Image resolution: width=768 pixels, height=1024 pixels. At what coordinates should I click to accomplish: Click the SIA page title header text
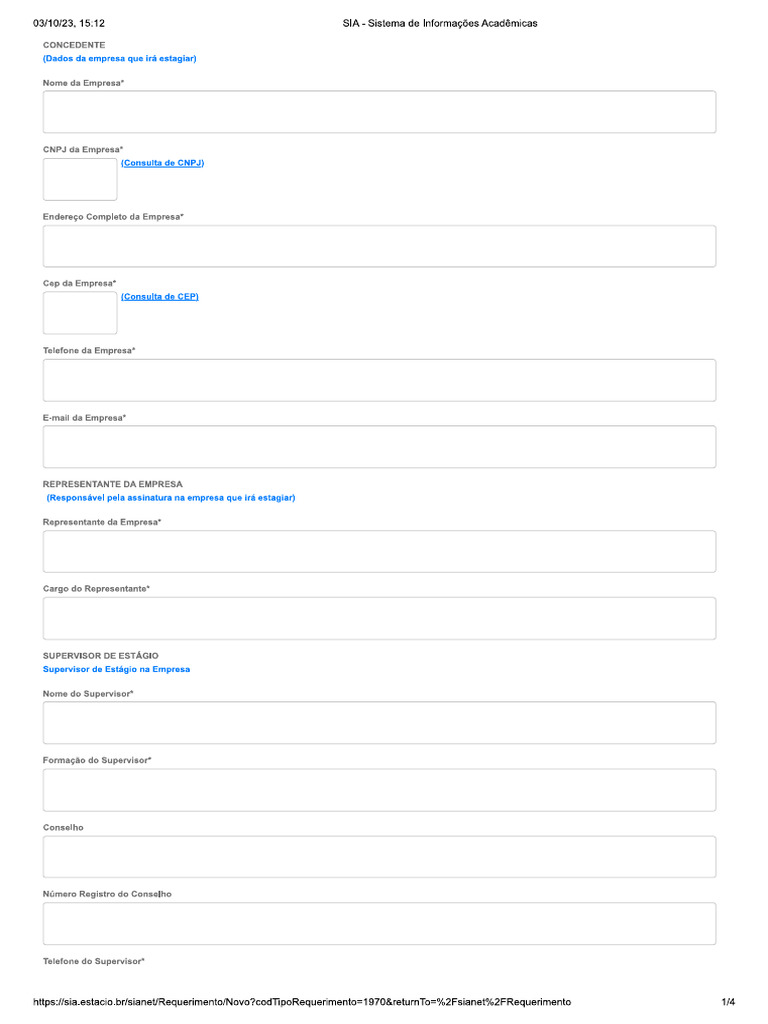[x=440, y=24]
